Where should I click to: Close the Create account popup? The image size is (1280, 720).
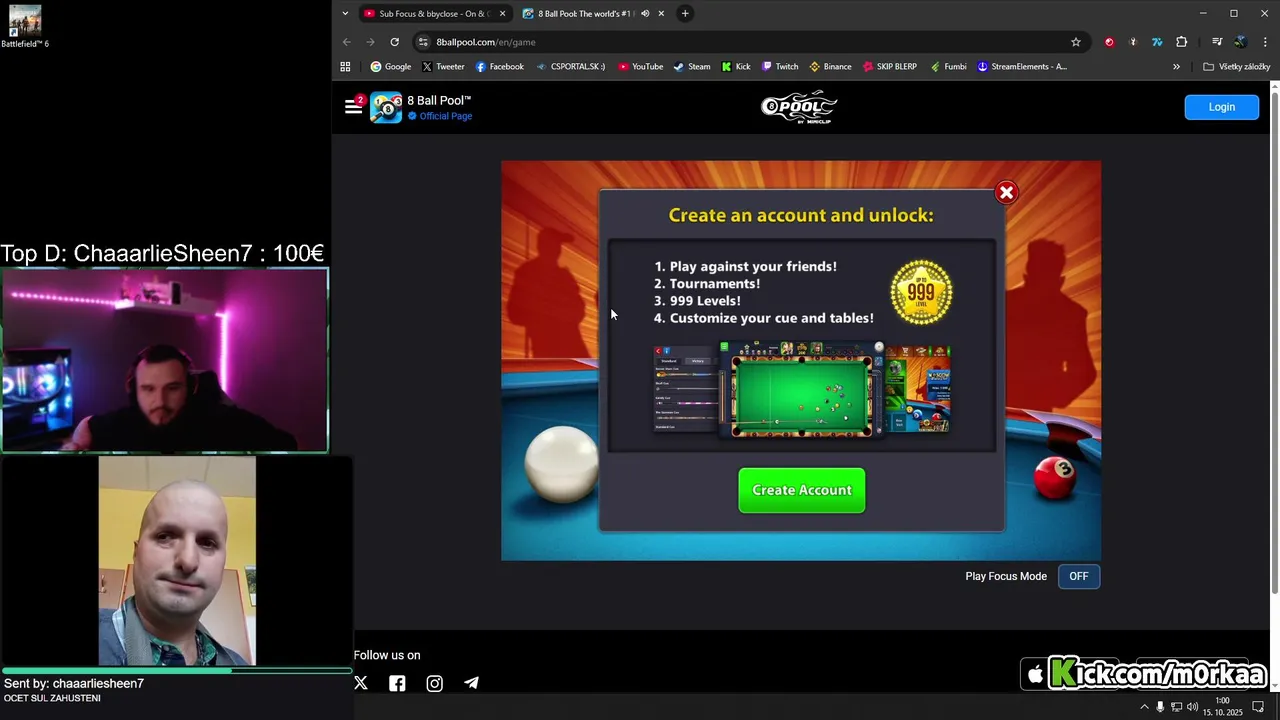point(1006,192)
